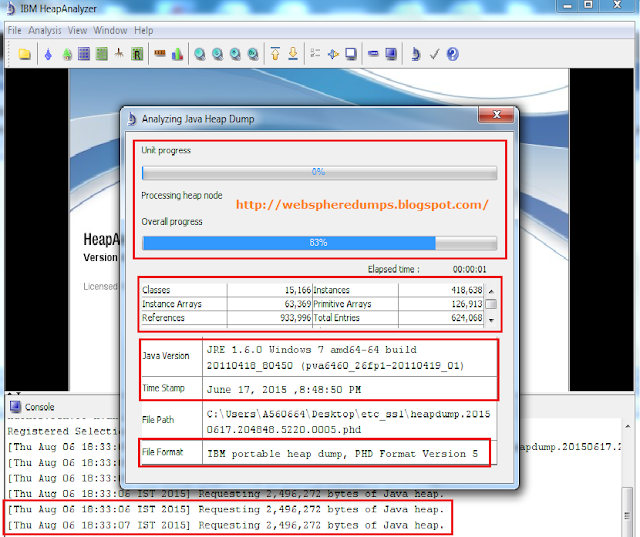The image size is (640, 537).
Task: Click the second magnifier search icon
Action: tap(218, 54)
